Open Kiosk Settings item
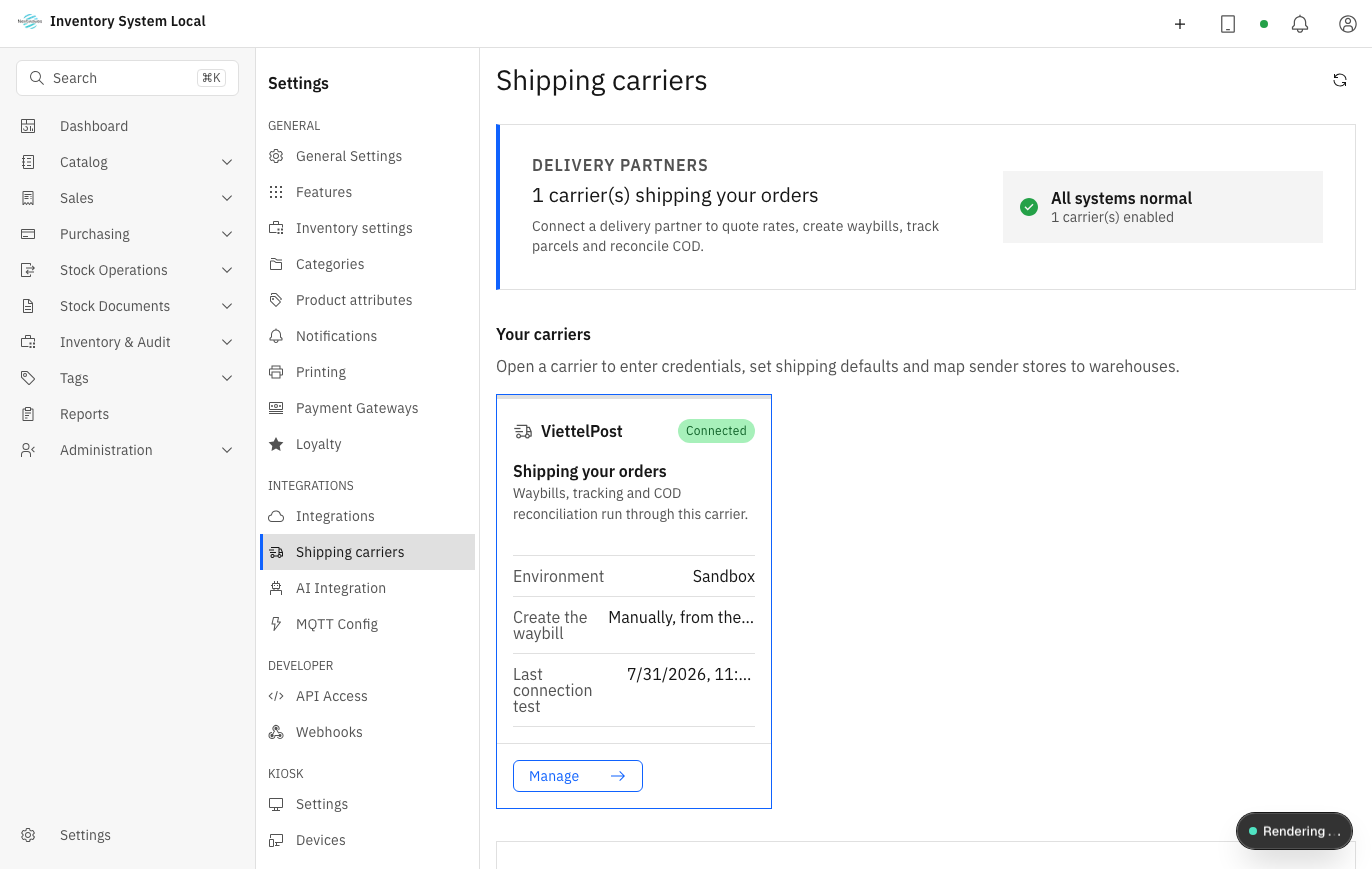1372x869 pixels. (x=367, y=804)
